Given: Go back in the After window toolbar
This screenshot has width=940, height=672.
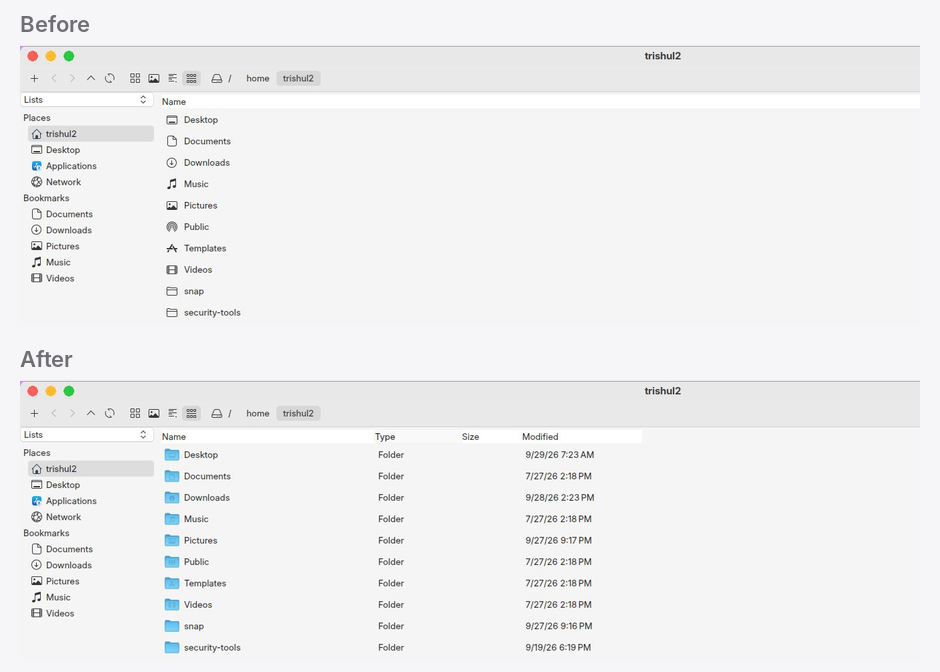Looking at the screenshot, I should coord(54,414).
